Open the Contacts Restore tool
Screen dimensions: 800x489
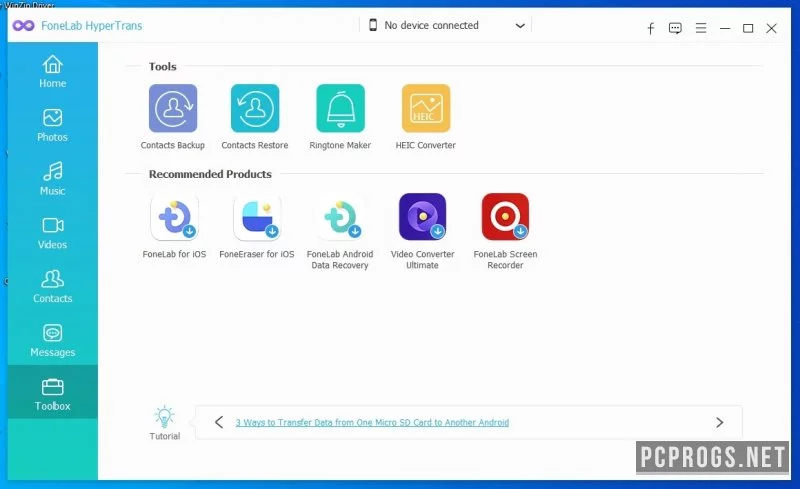[255, 108]
